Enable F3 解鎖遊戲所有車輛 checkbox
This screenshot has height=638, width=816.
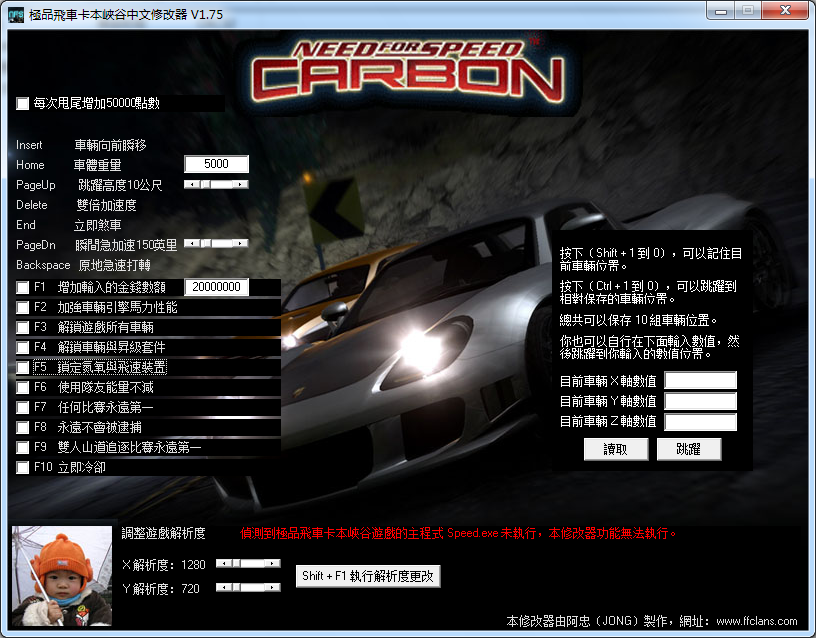[22, 327]
